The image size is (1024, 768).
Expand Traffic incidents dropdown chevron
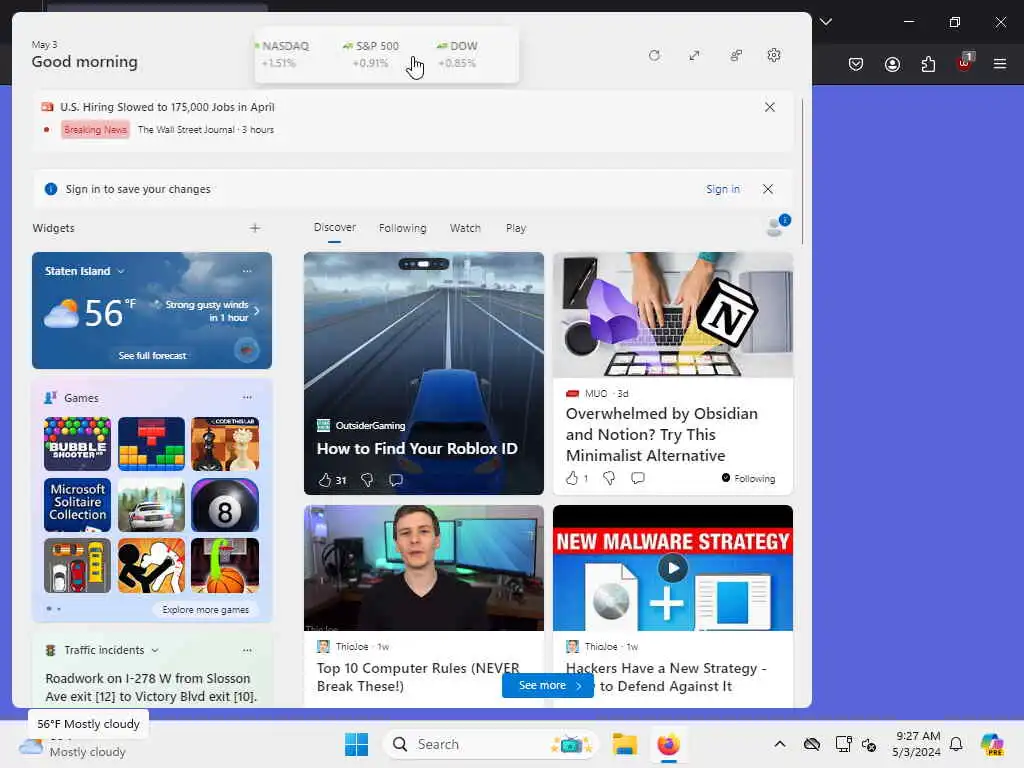tap(155, 650)
